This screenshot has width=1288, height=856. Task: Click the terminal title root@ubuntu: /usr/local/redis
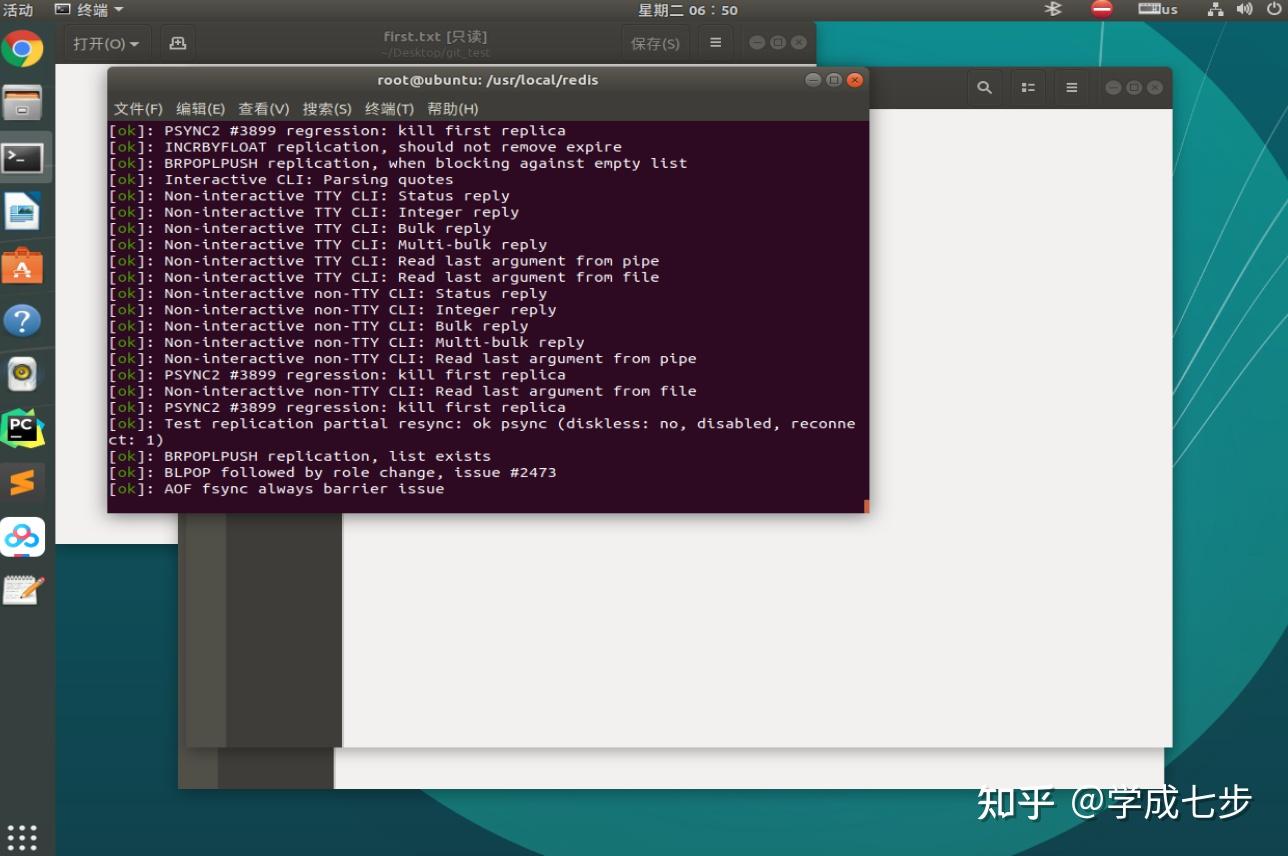pyautogui.click(x=488, y=80)
